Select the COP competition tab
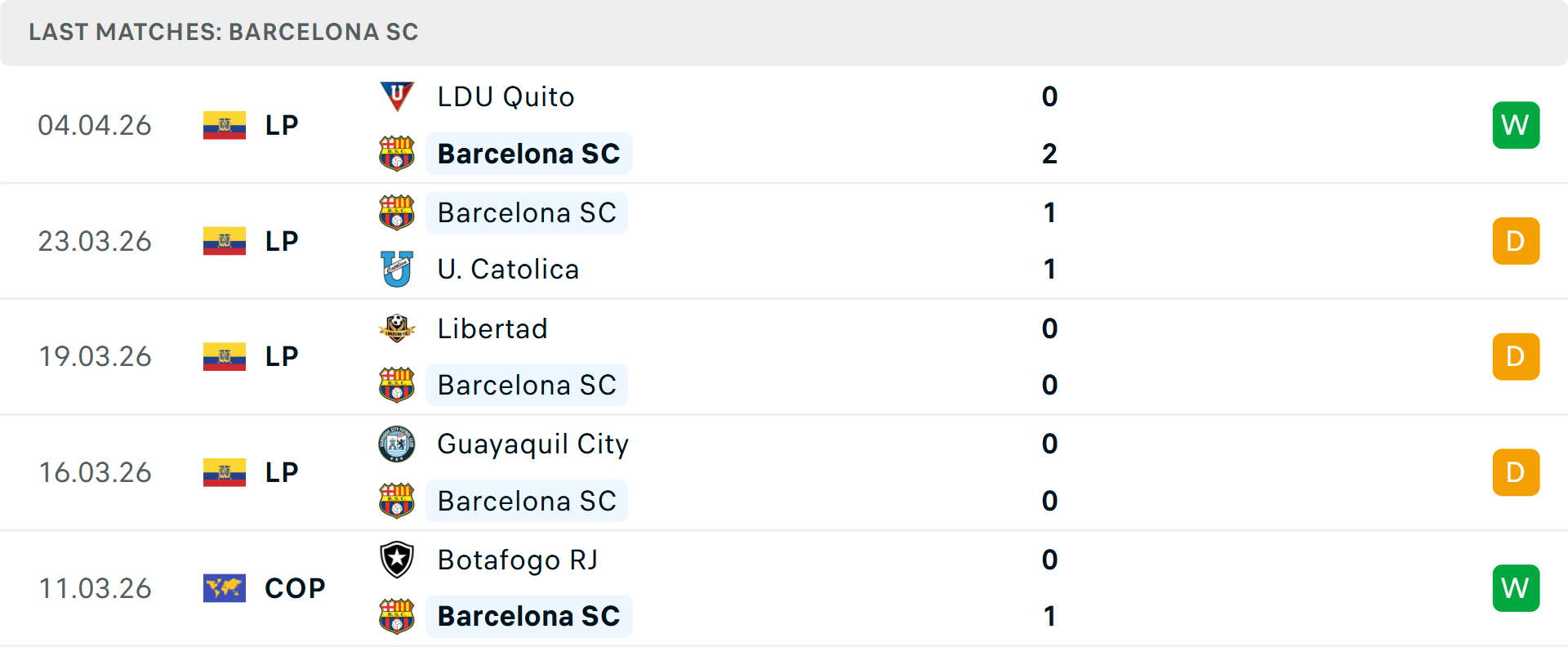 (x=292, y=587)
